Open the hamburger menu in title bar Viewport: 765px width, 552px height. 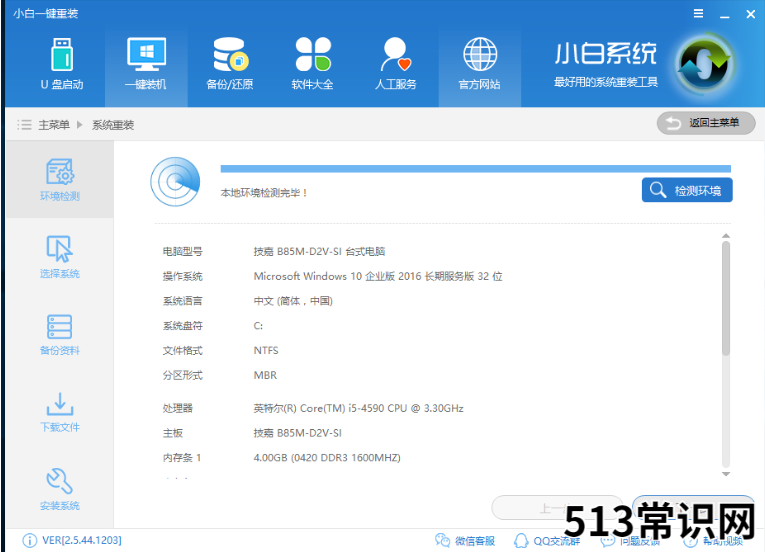coord(699,14)
